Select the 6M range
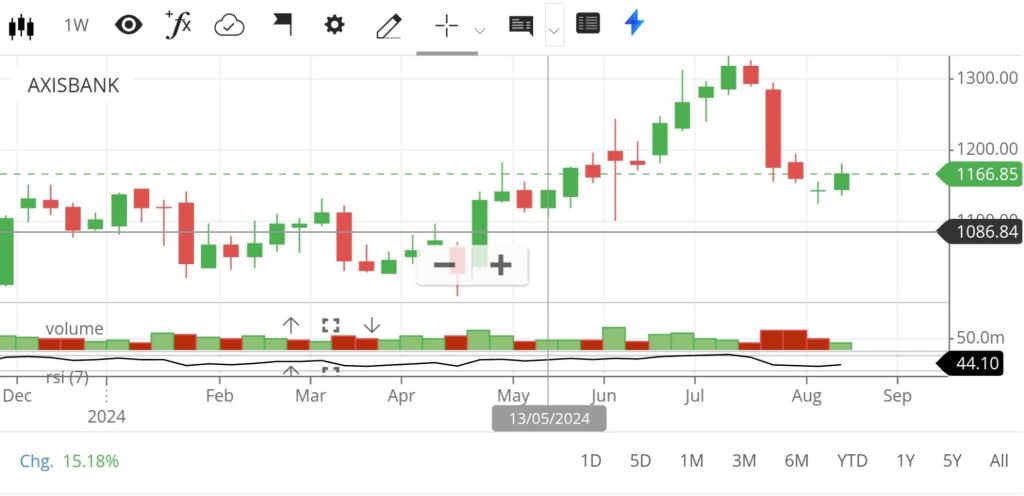Screen dimensions: 1024x496 pos(796,461)
